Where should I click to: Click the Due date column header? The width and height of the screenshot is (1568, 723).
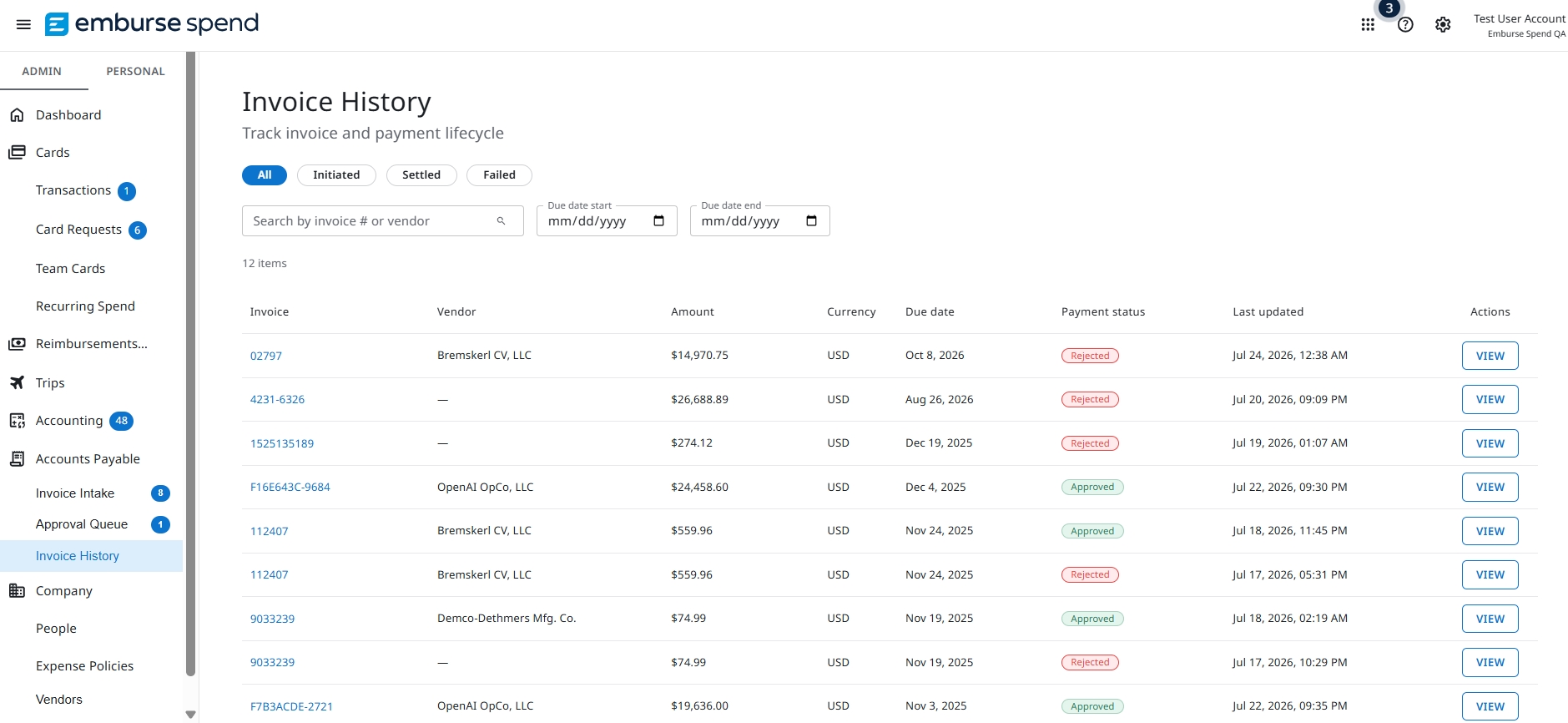pyautogui.click(x=930, y=312)
